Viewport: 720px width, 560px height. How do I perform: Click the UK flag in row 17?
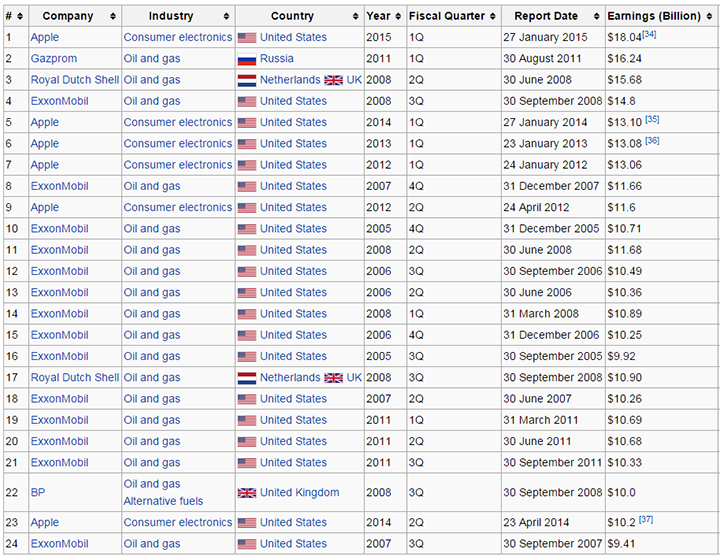(x=333, y=378)
